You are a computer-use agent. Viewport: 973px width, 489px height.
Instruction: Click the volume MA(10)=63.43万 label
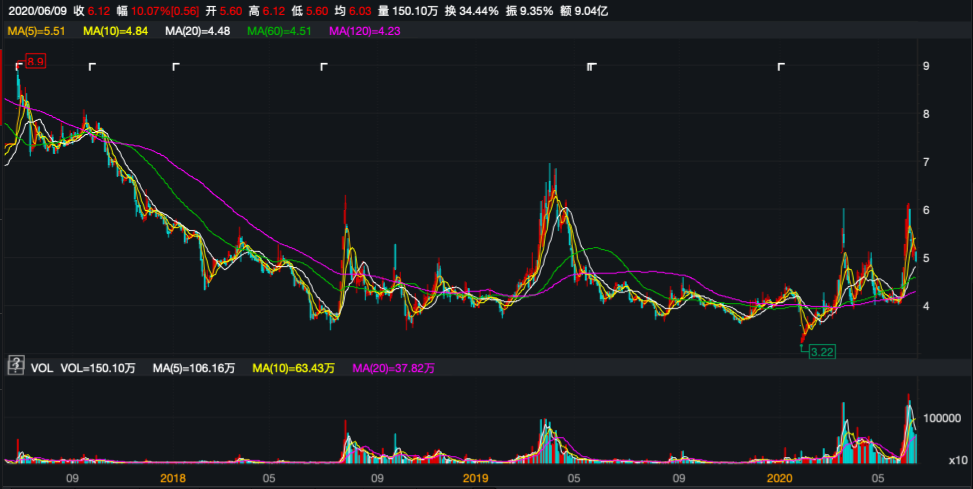(x=293, y=369)
